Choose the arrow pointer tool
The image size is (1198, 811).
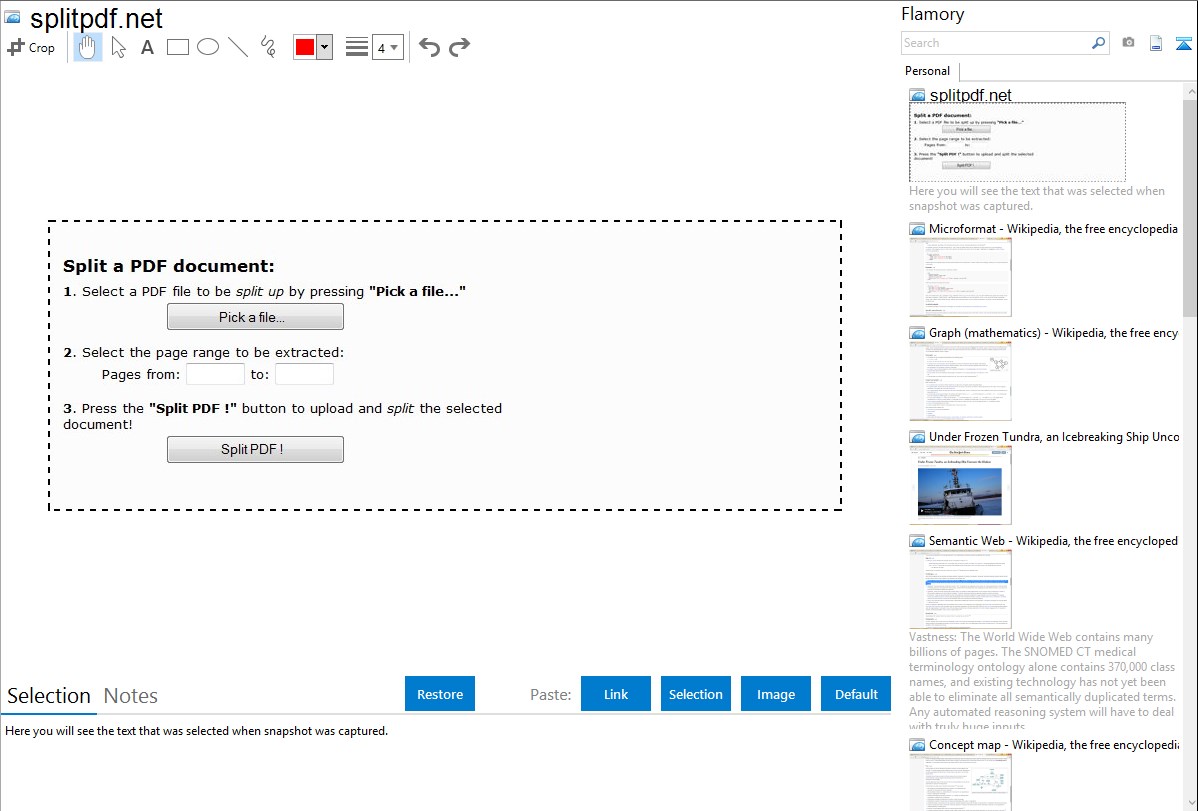click(x=118, y=47)
